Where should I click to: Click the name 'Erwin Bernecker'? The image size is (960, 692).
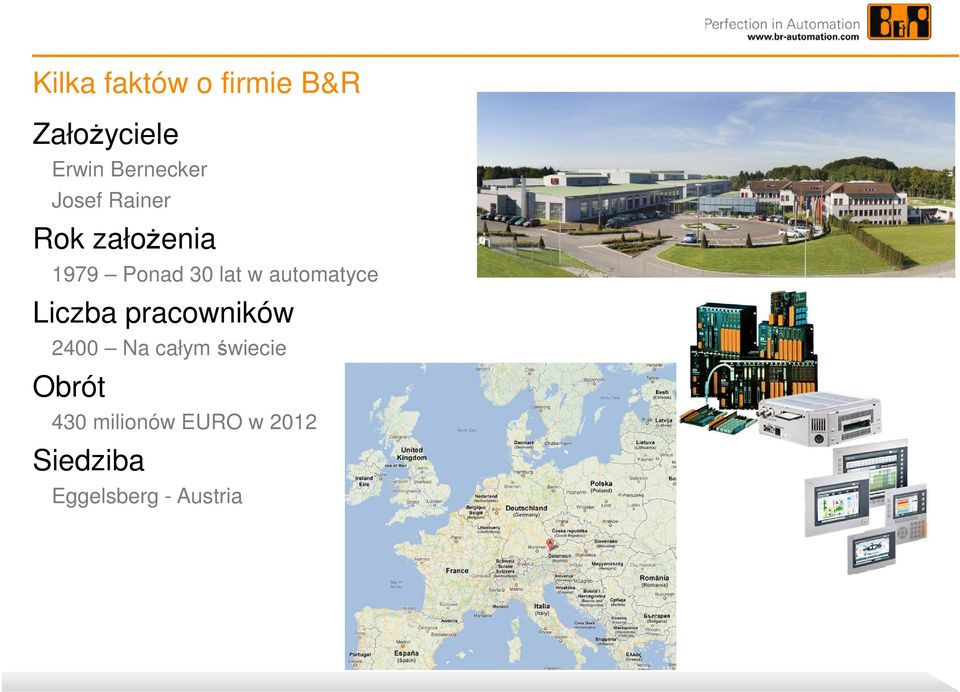tap(129, 169)
